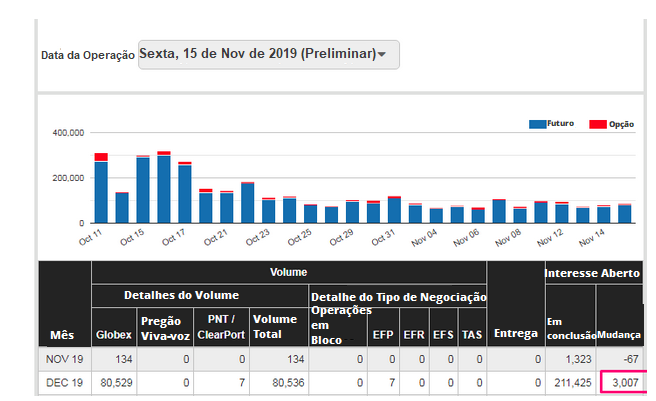Viewport: 656px width, 401px height.
Task: Click the Oct 31 axis label
Action: tap(383, 237)
